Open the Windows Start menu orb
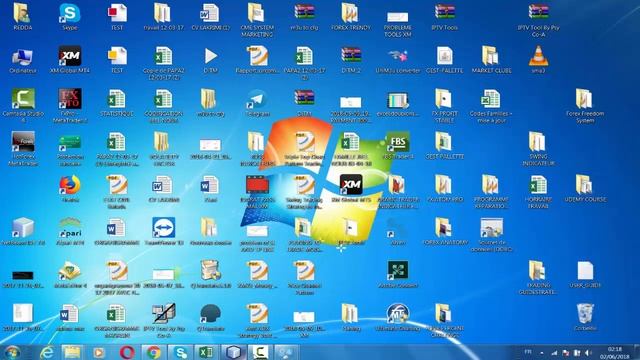Screen dimensions: 640x360 coord(13,352)
